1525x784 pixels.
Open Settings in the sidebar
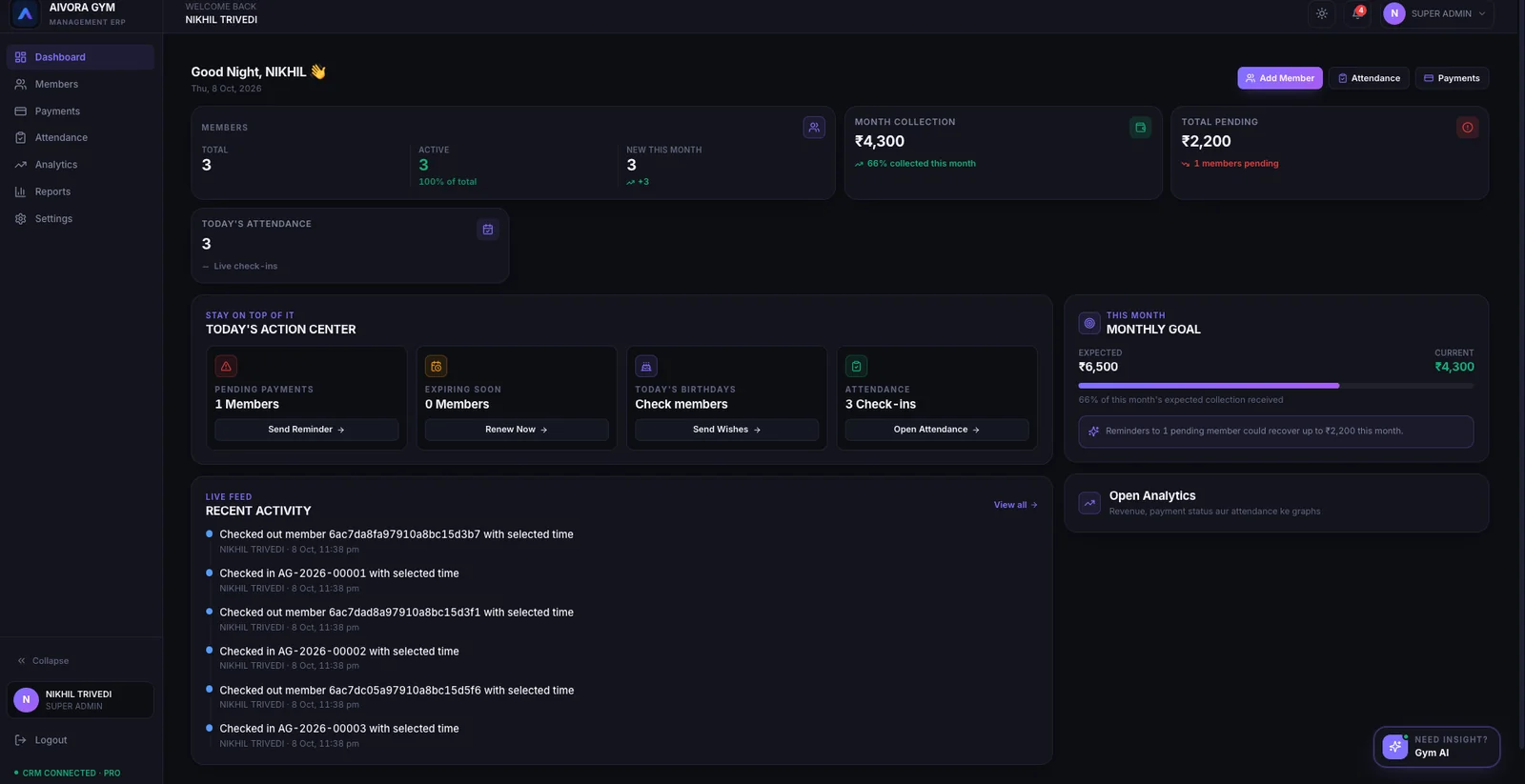tap(80, 218)
